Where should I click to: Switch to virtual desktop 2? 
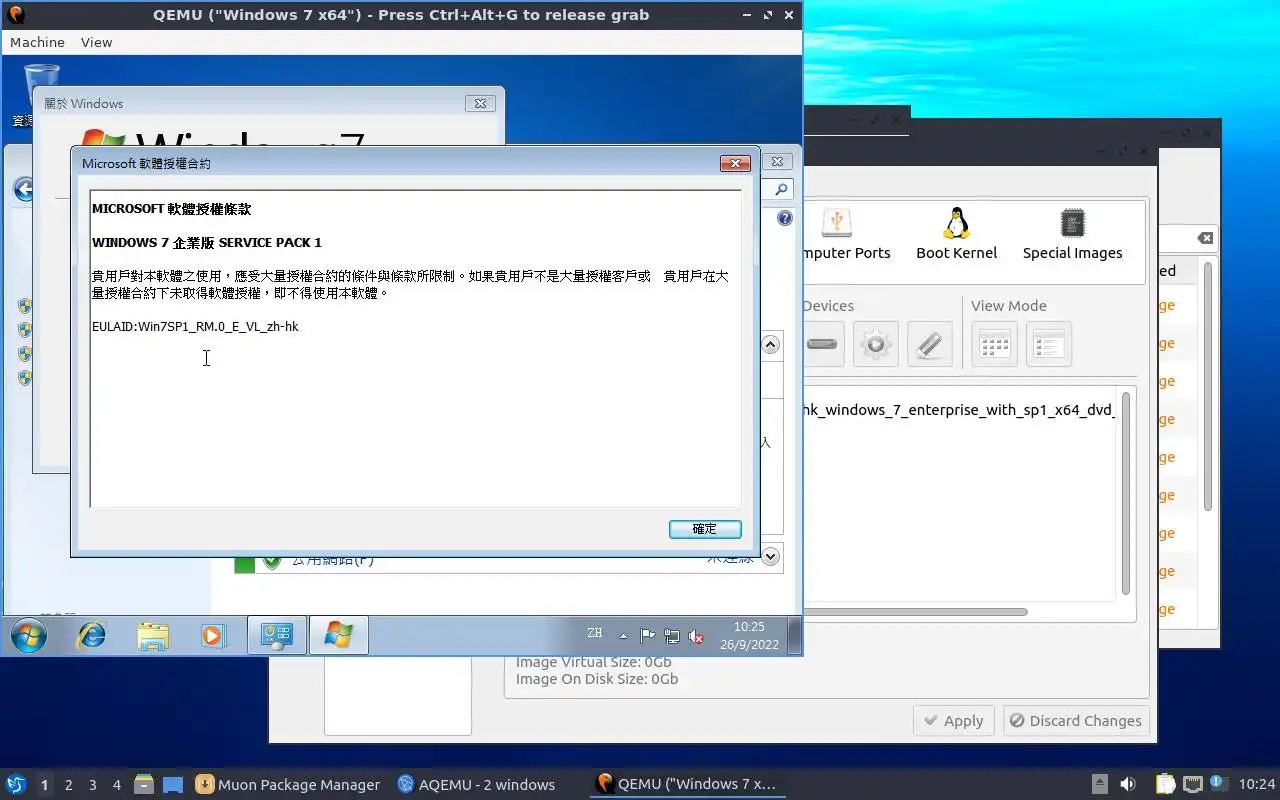[x=69, y=785]
